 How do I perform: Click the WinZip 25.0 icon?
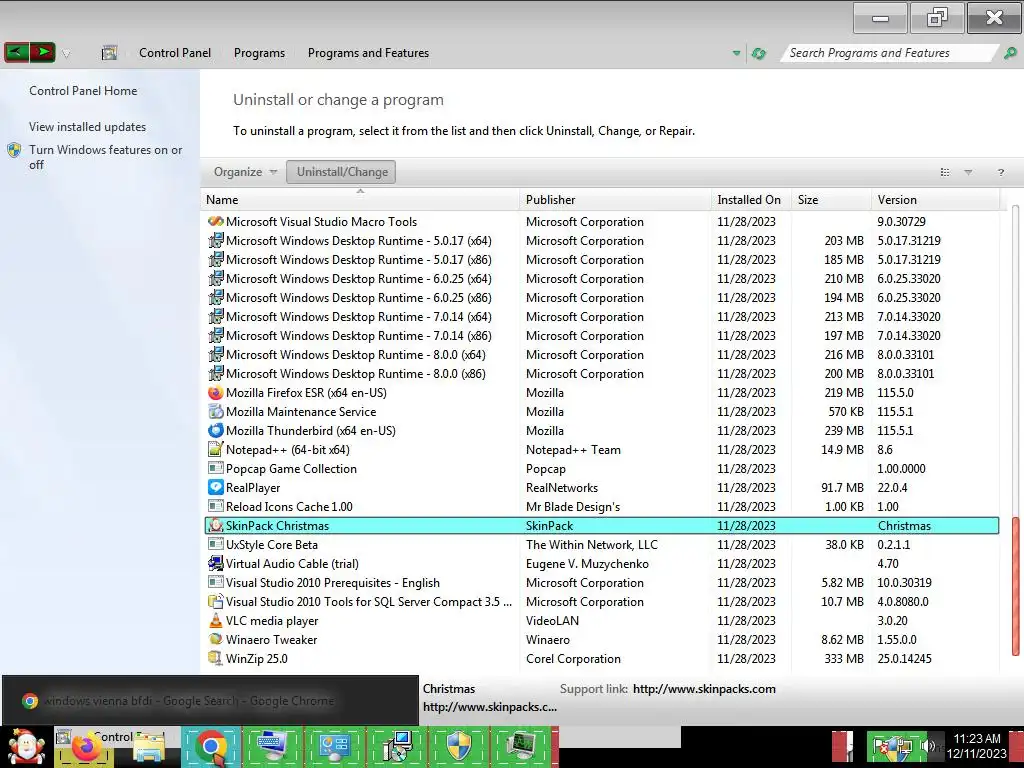click(x=216, y=658)
